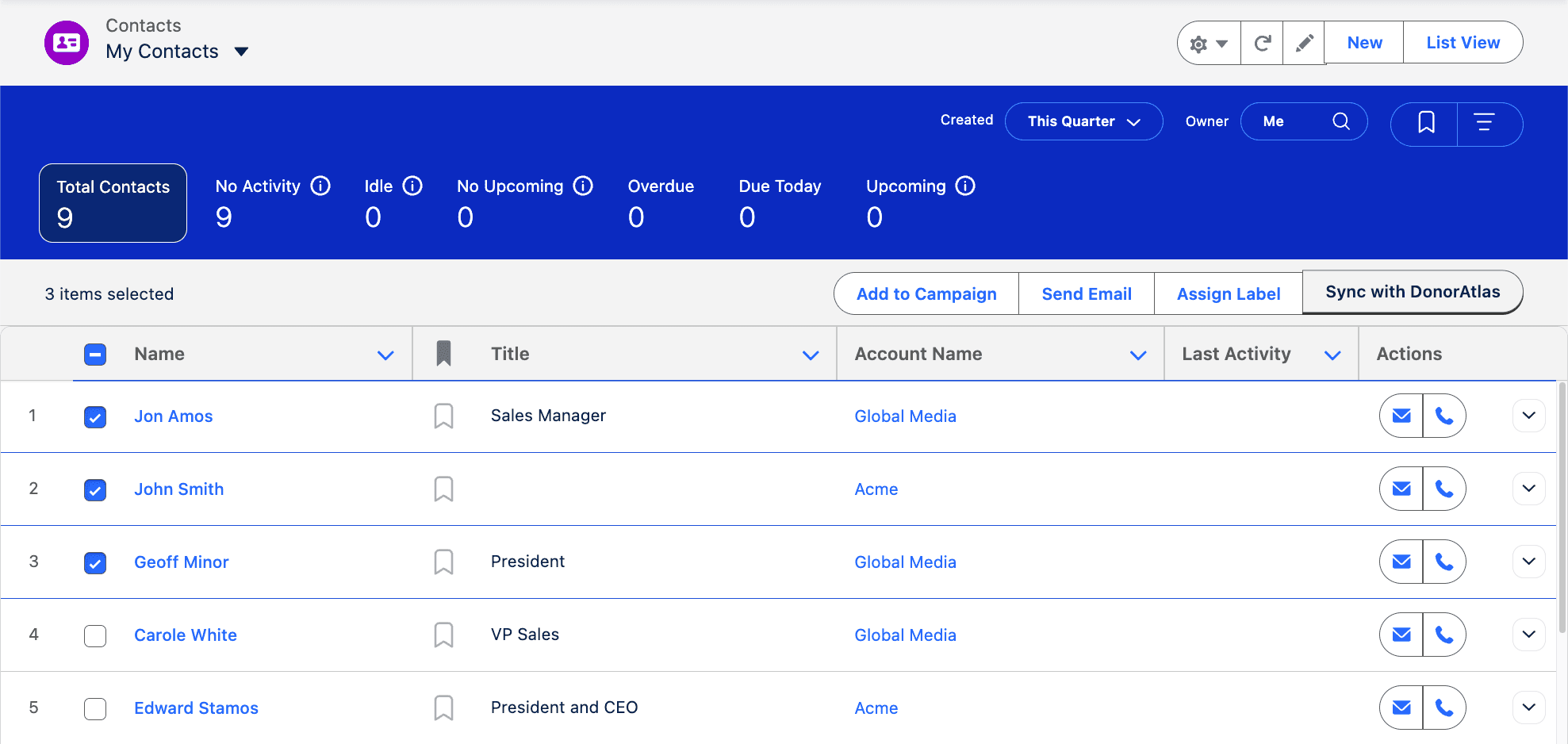
Task: Refresh the contacts list
Action: click(x=1261, y=42)
